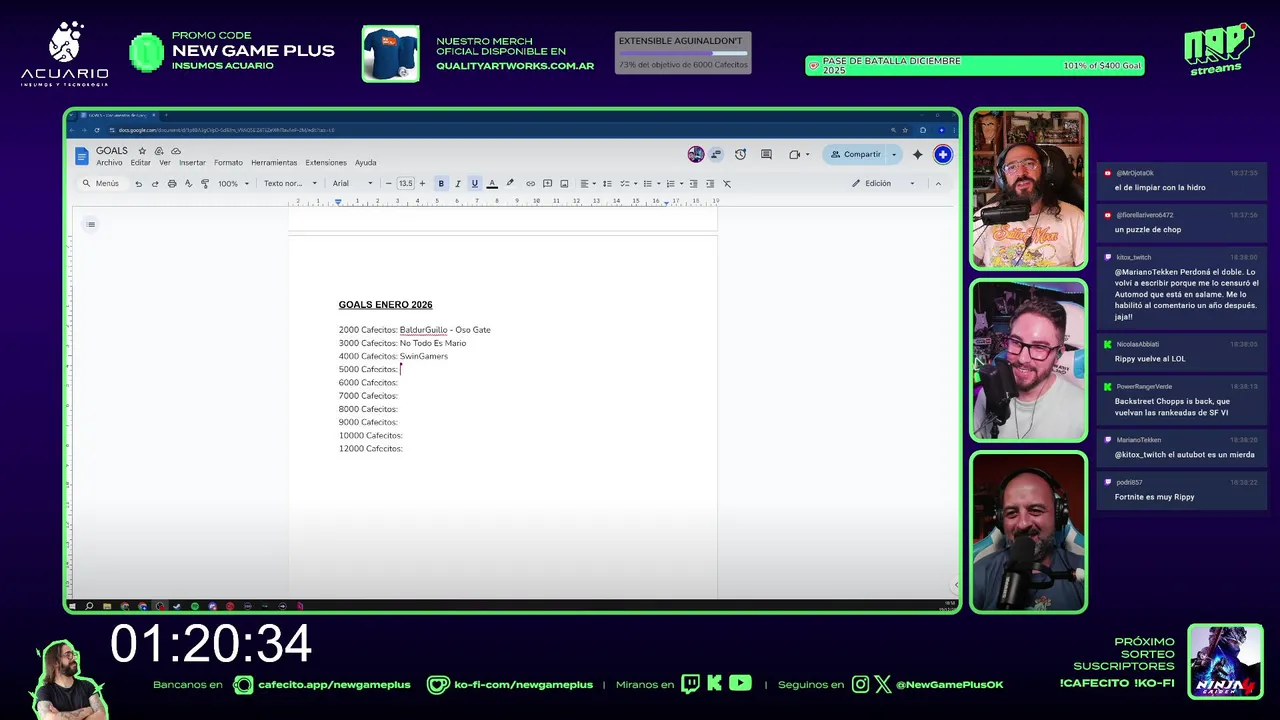Click the line 3000 Cafecitos: No Todo Es Mario
Image resolution: width=1280 pixels, height=720 pixels.
(x=402, y=343)
